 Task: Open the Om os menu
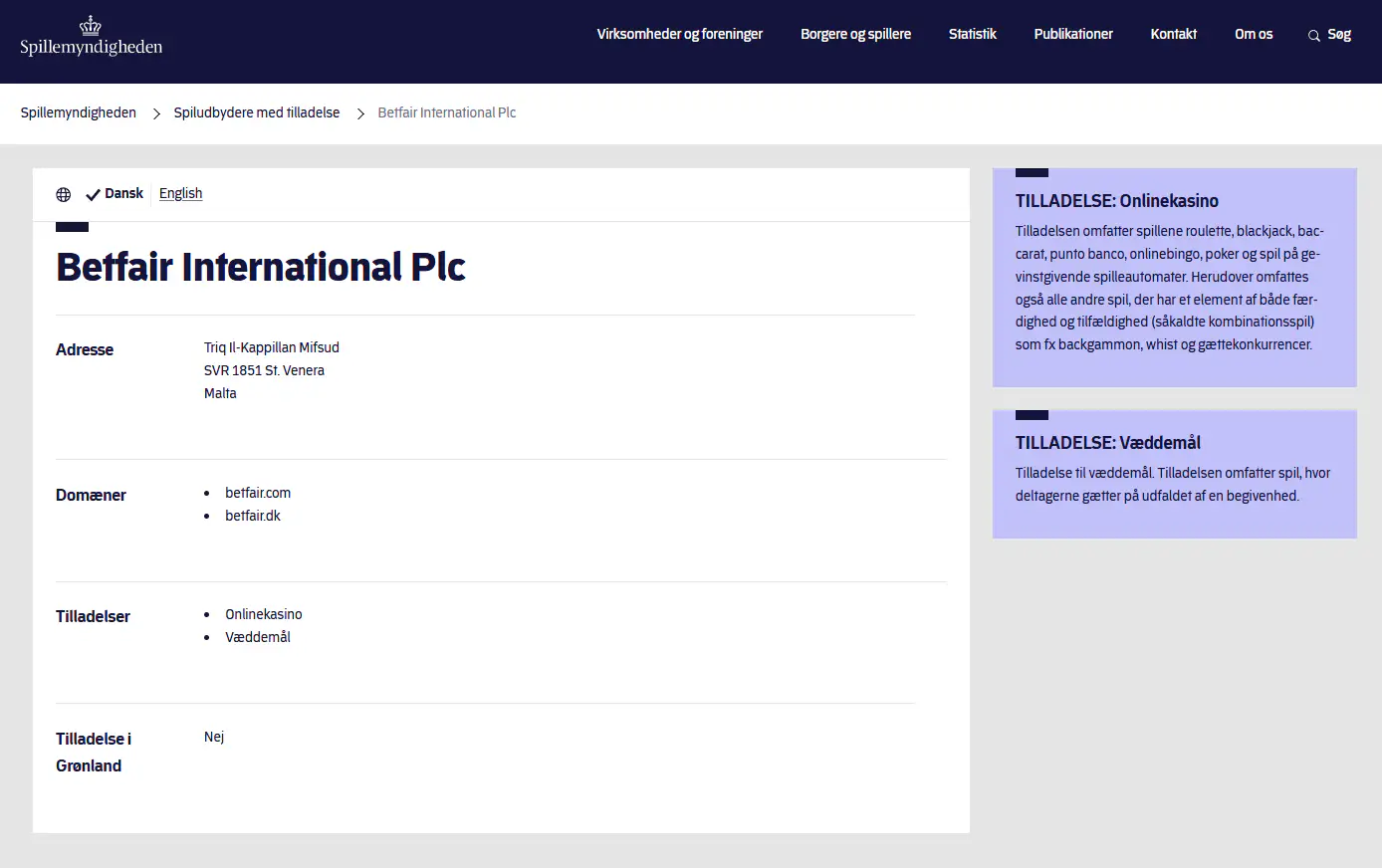pyautogui.click(x=1254, y=34)
